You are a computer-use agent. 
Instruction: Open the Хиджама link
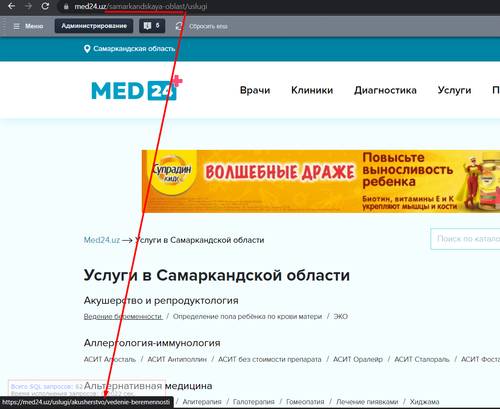point(424,402)
